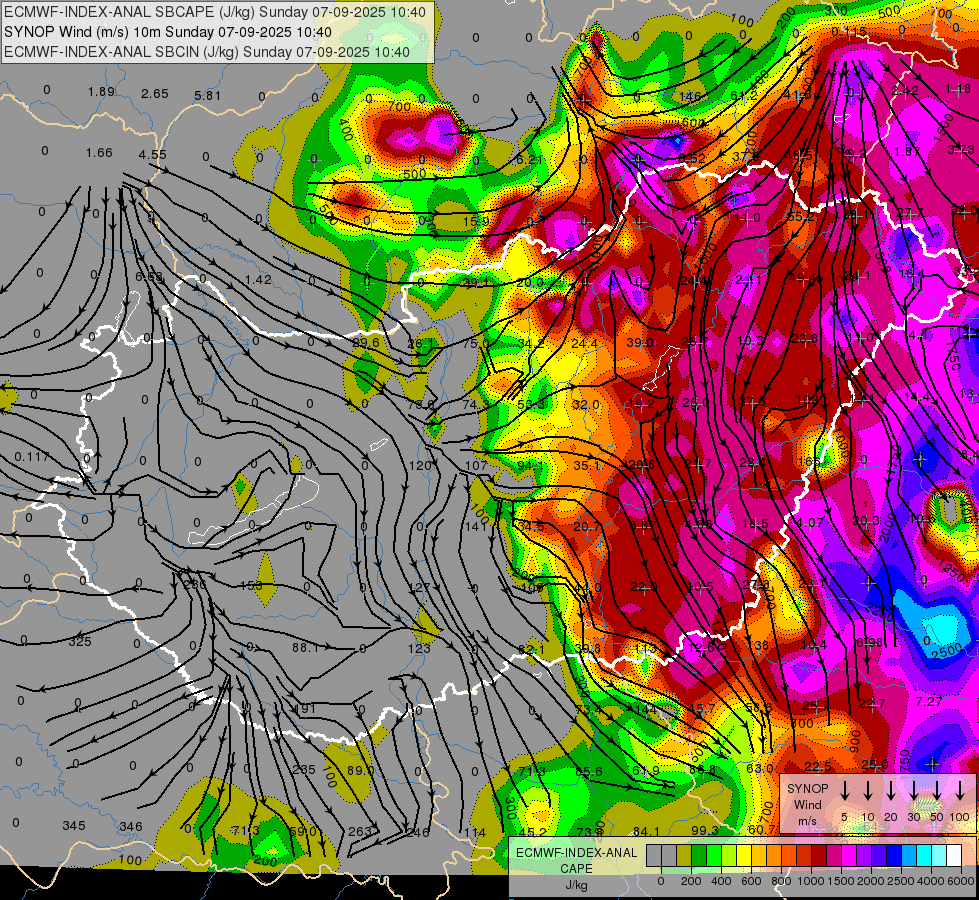Click the 800 tick label on CAPE scale
The height and width of the screenshot is (900, 979).
(781, 881)
